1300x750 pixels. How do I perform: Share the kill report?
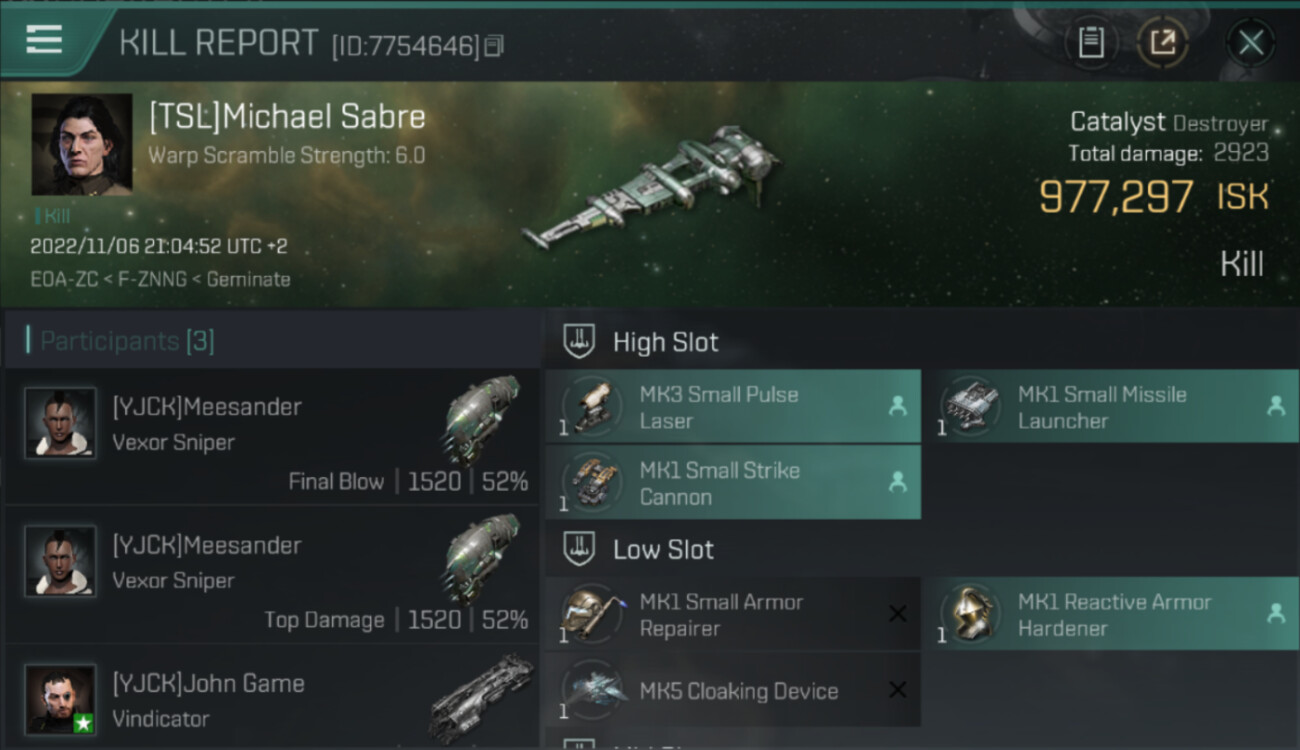(1163, 42)
